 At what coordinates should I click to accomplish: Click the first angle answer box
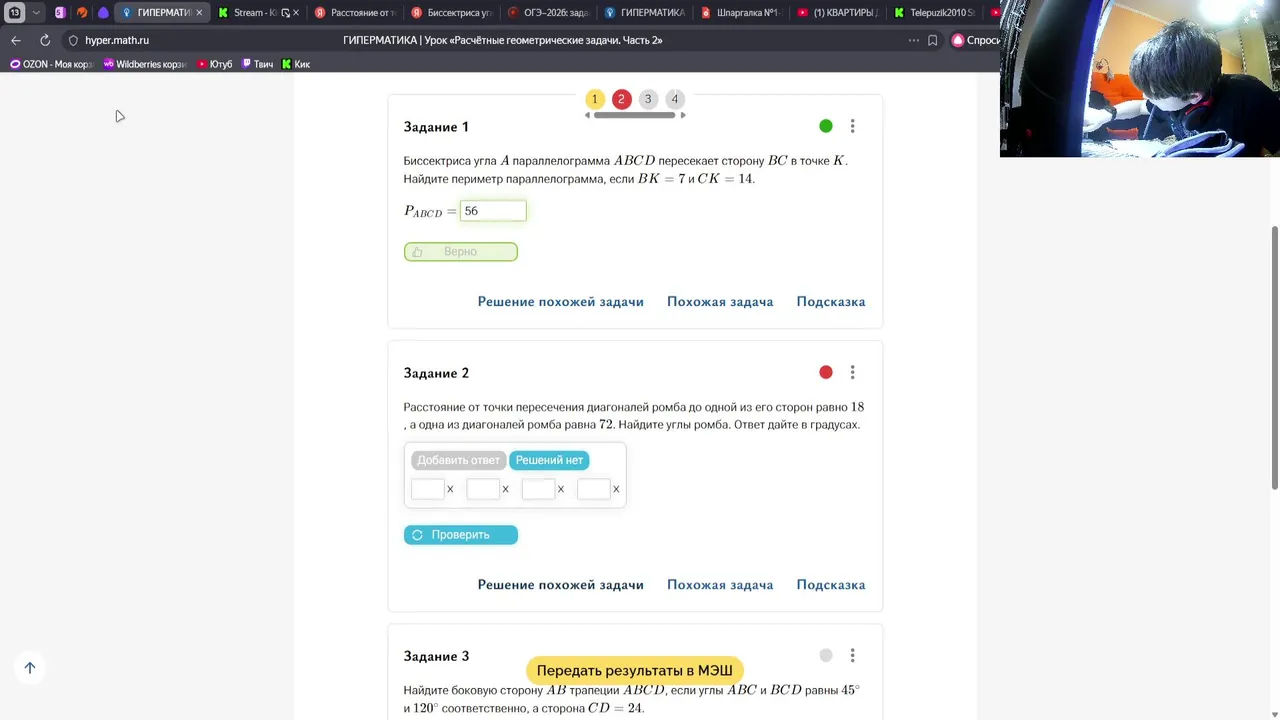pos(427,489)
